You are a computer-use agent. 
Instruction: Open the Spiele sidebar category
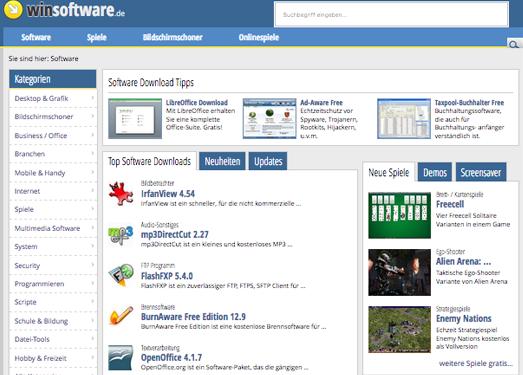coord(24,210)
